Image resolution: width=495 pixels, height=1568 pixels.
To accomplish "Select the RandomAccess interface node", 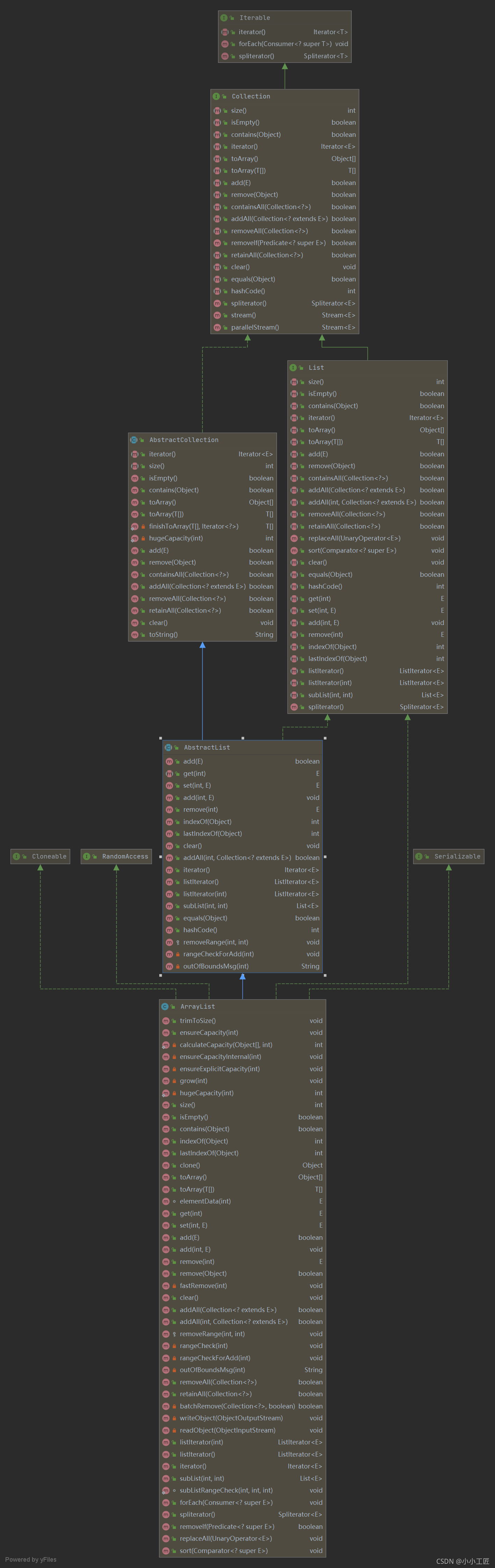I will click(x=116, y=856).
